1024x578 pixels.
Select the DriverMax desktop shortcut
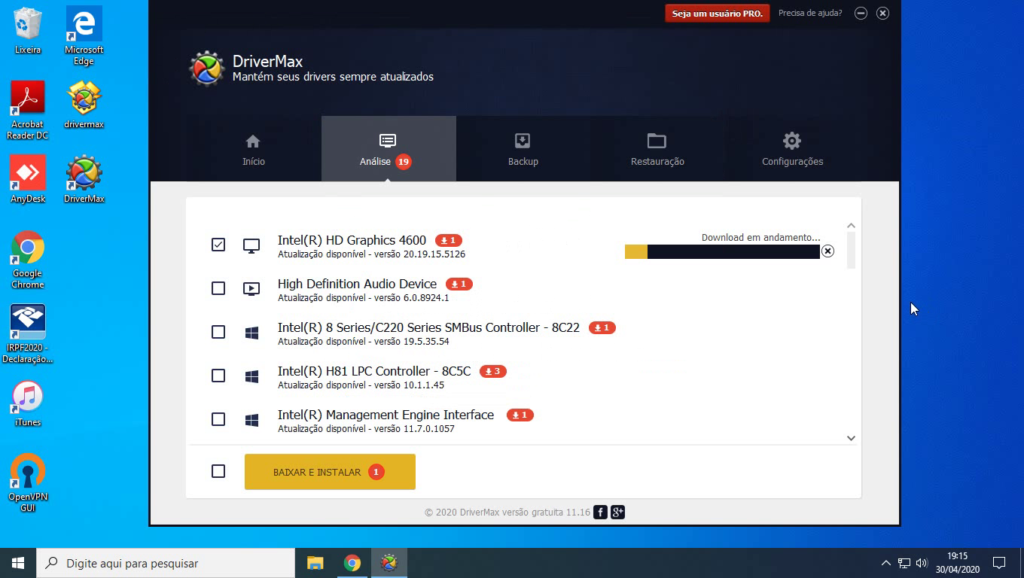click(x=84, y=179)
